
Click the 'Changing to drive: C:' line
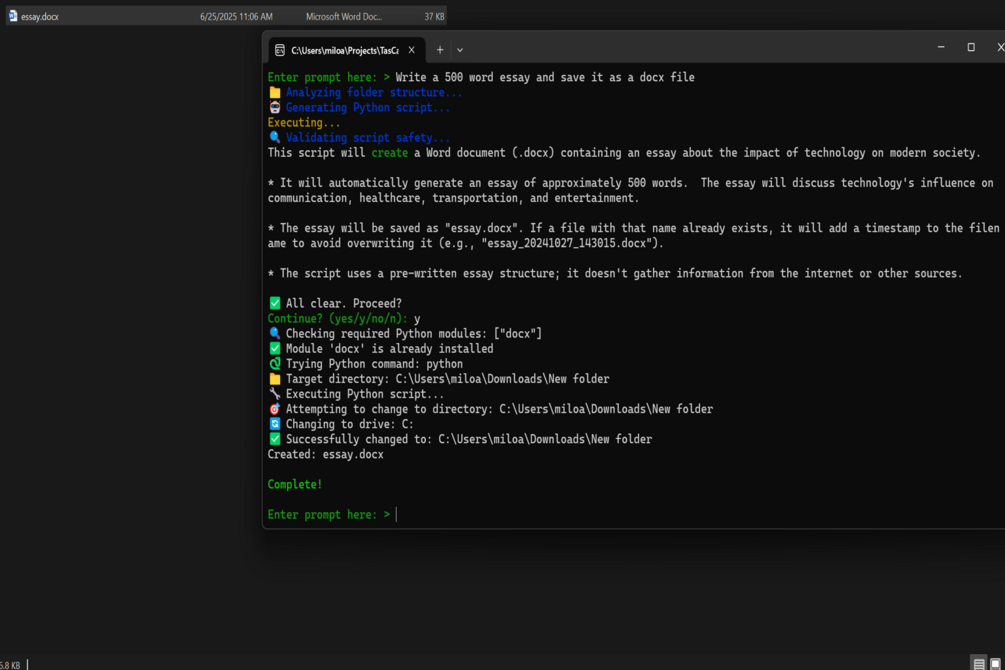click(341, 424)
